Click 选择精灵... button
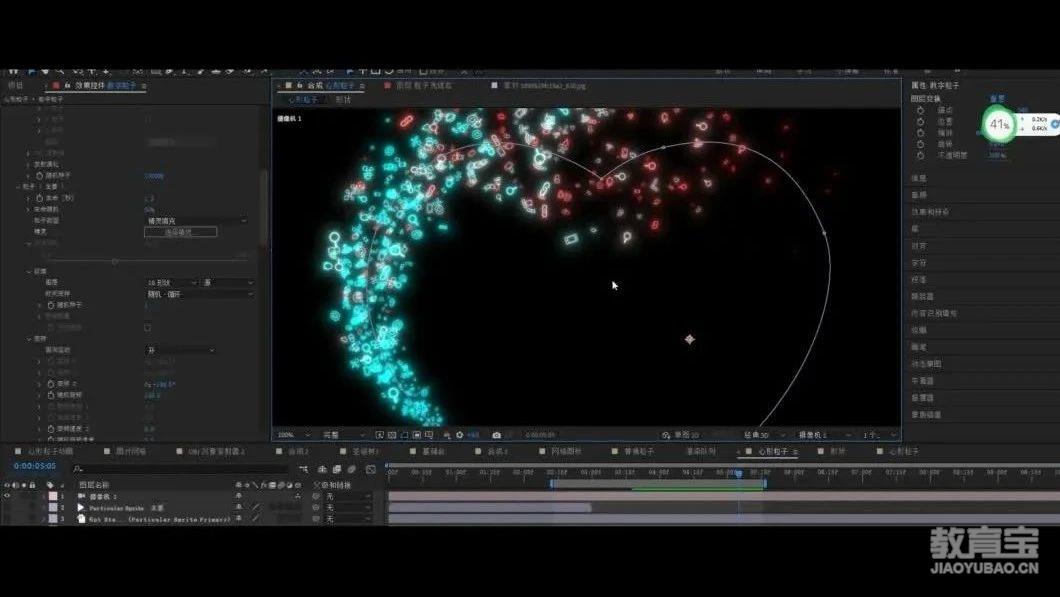 180,232
